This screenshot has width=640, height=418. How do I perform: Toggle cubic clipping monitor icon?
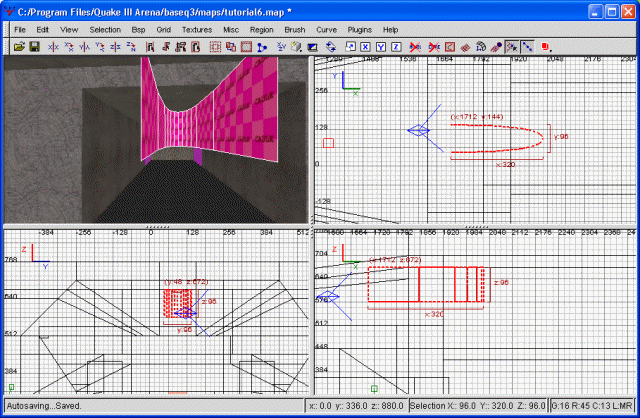pyautogui.click(x=312, y=47)
